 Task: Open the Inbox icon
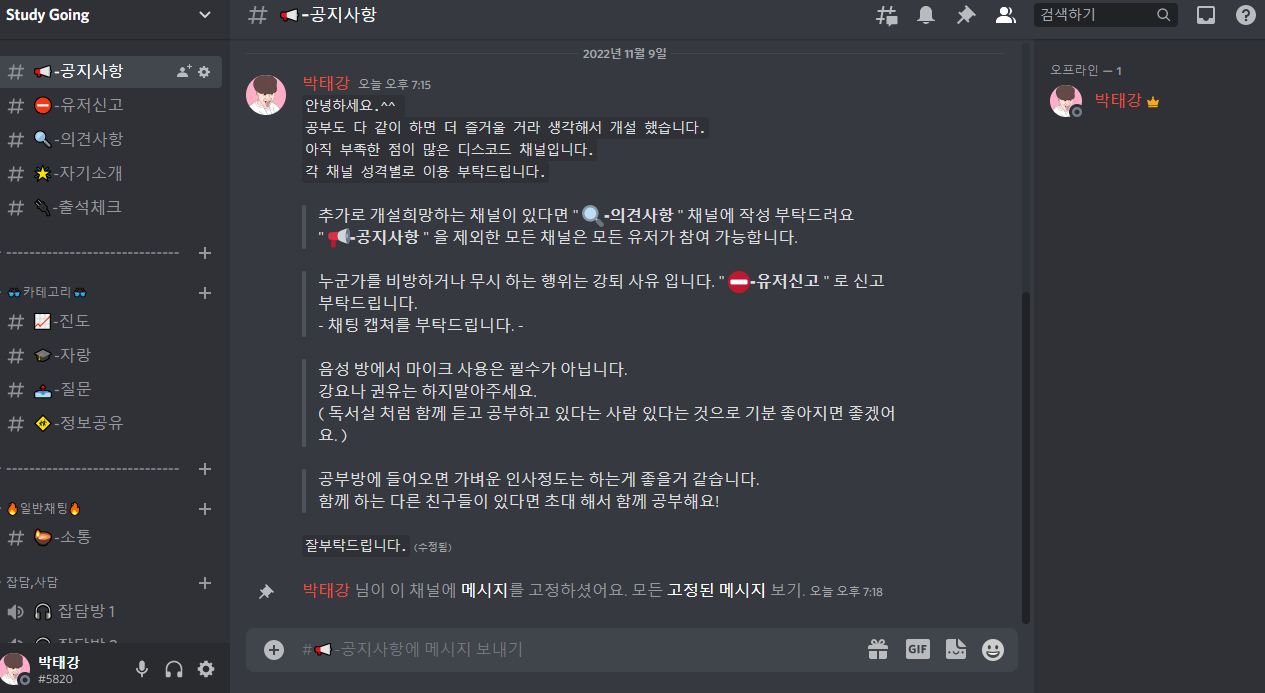[1207, 15]
